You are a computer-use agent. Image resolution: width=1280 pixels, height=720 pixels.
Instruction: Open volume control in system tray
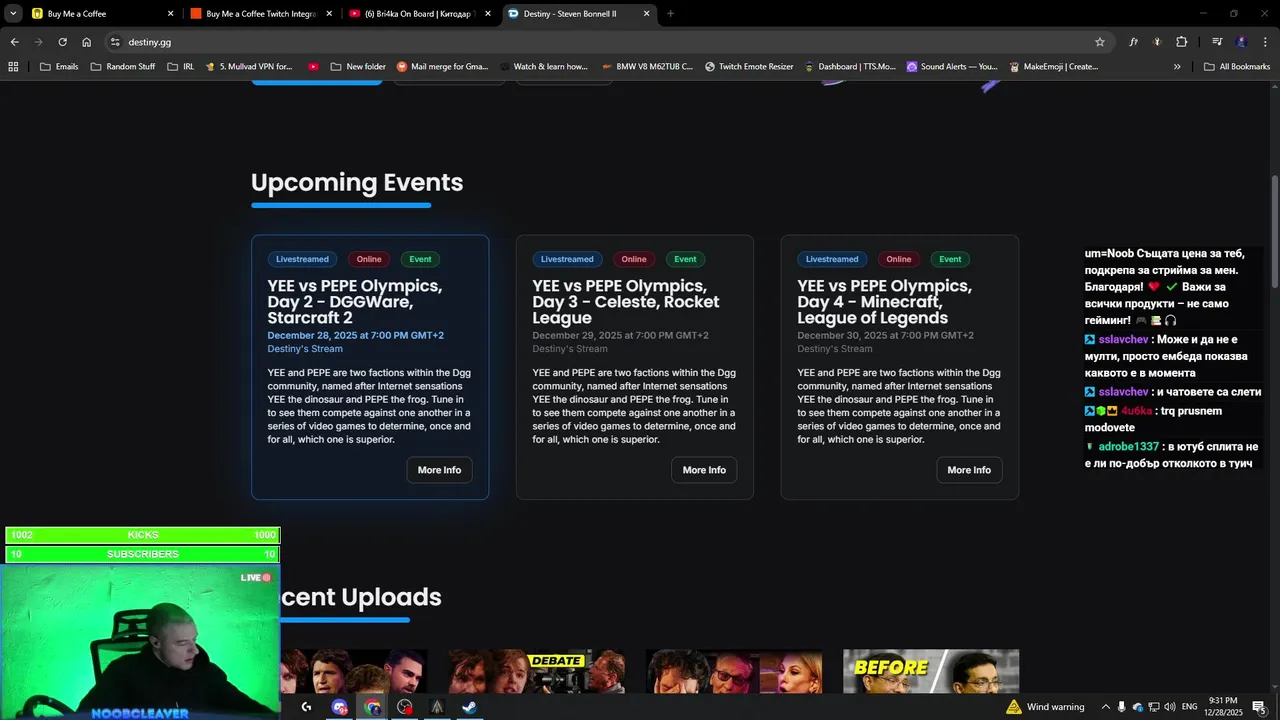point(1169,707)
